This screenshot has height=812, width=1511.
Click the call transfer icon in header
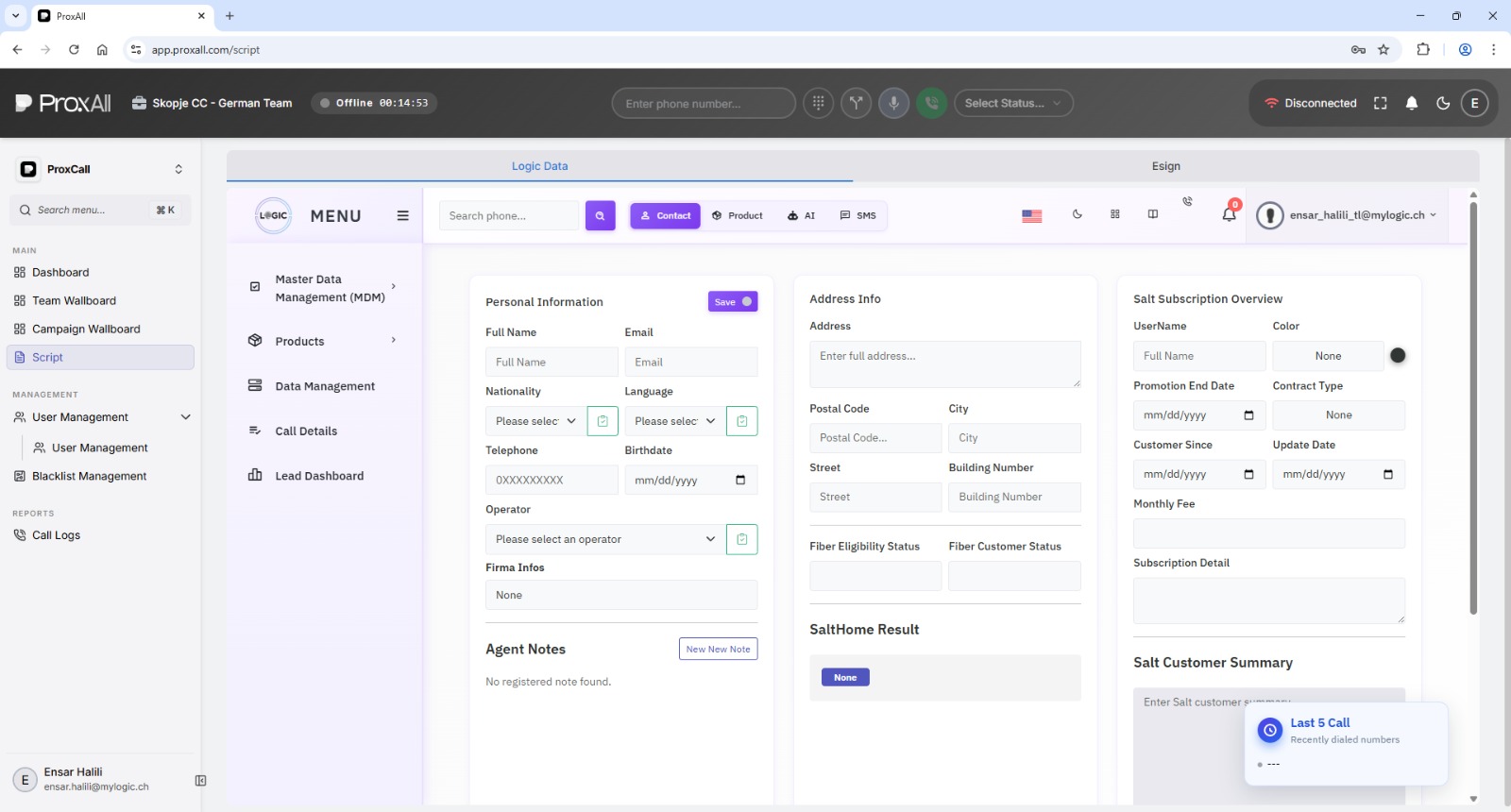pos(857,103)
